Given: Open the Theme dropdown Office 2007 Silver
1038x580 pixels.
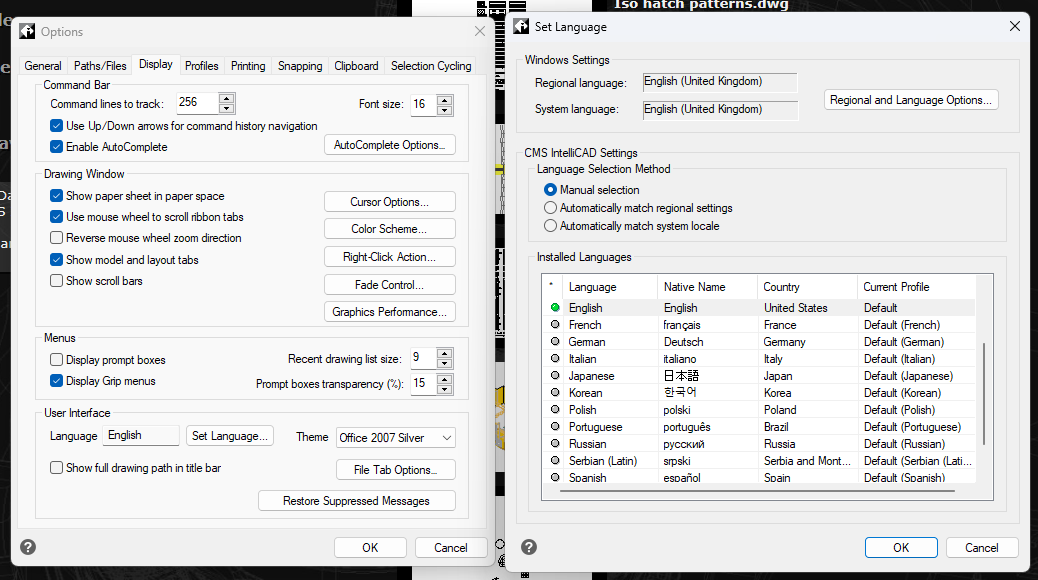Looking at the screenshot, I should (396, 438).
